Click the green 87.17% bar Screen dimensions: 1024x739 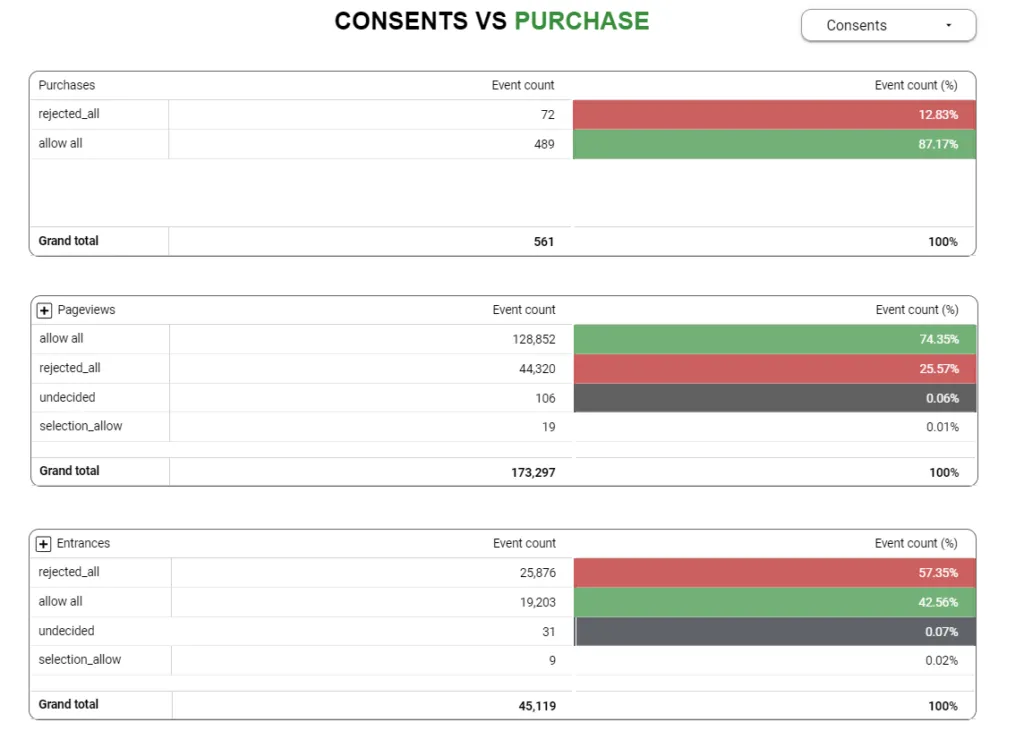point(775,144)
